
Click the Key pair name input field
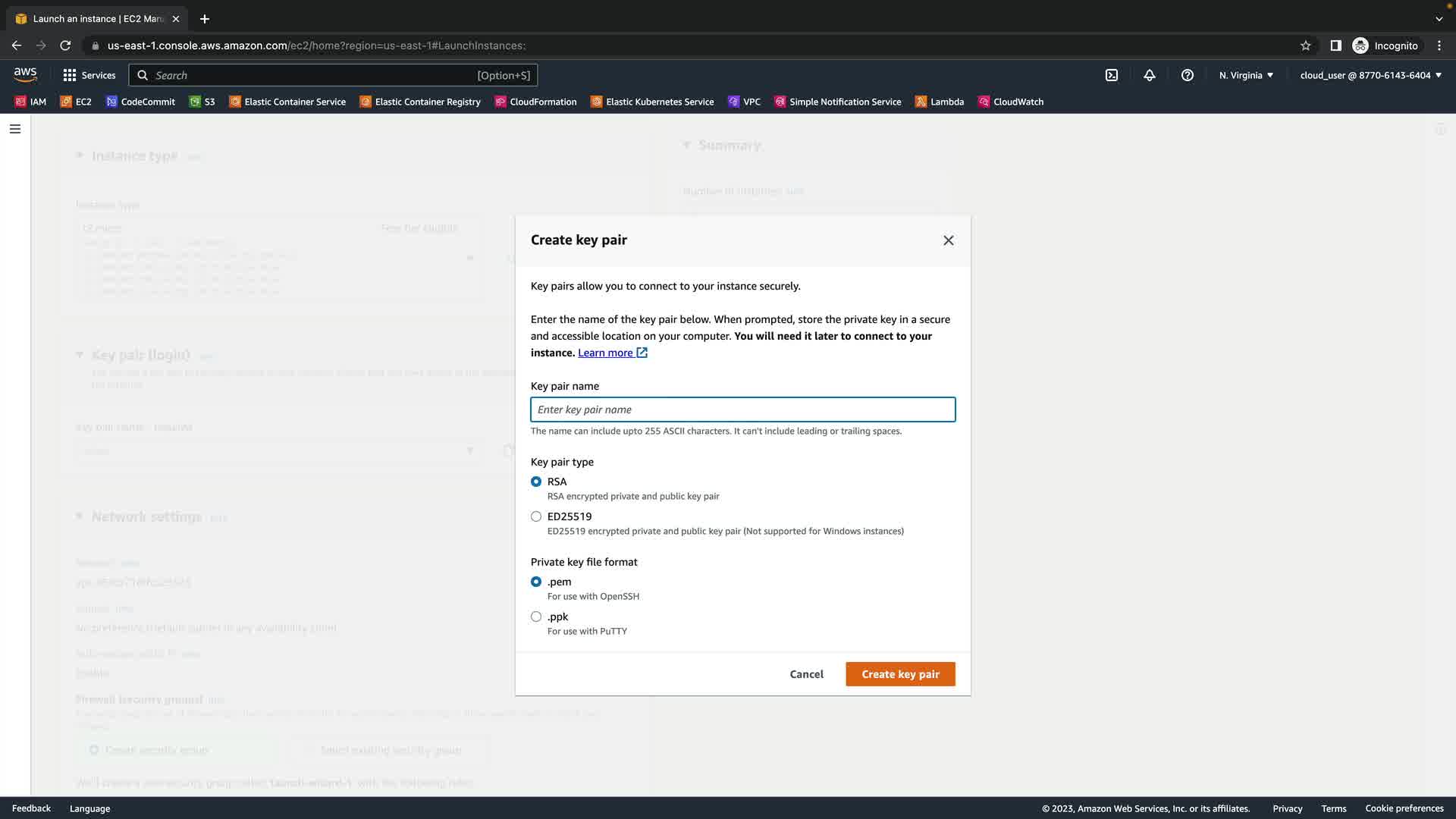pyautogui.click(x=742, y=409)
